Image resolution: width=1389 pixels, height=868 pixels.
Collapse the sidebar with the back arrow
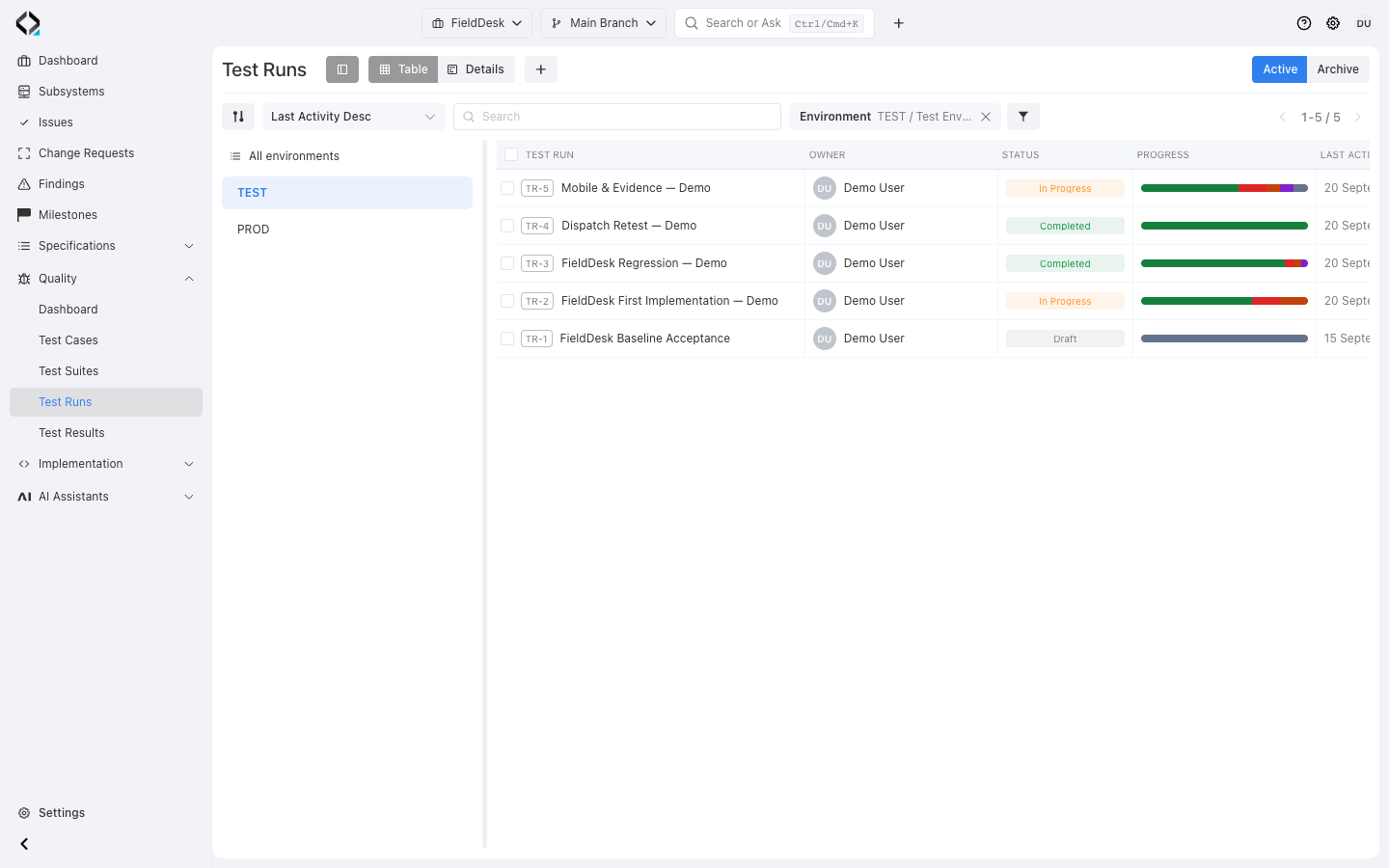click(24, 844)
